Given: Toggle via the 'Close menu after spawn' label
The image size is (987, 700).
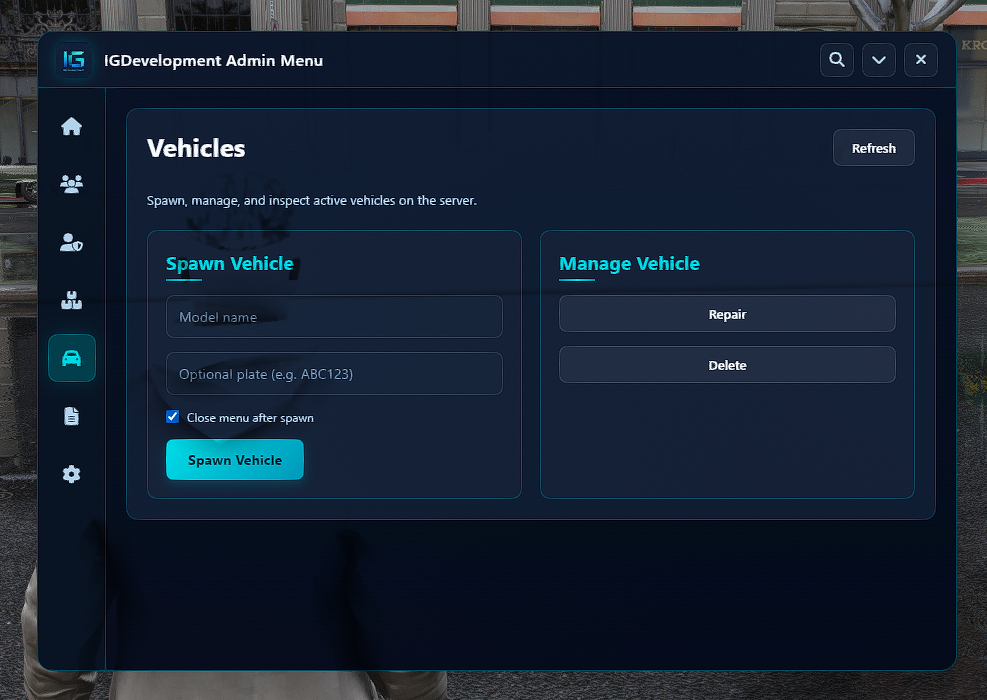Looking at the screenshot, I should click(250, 418).
